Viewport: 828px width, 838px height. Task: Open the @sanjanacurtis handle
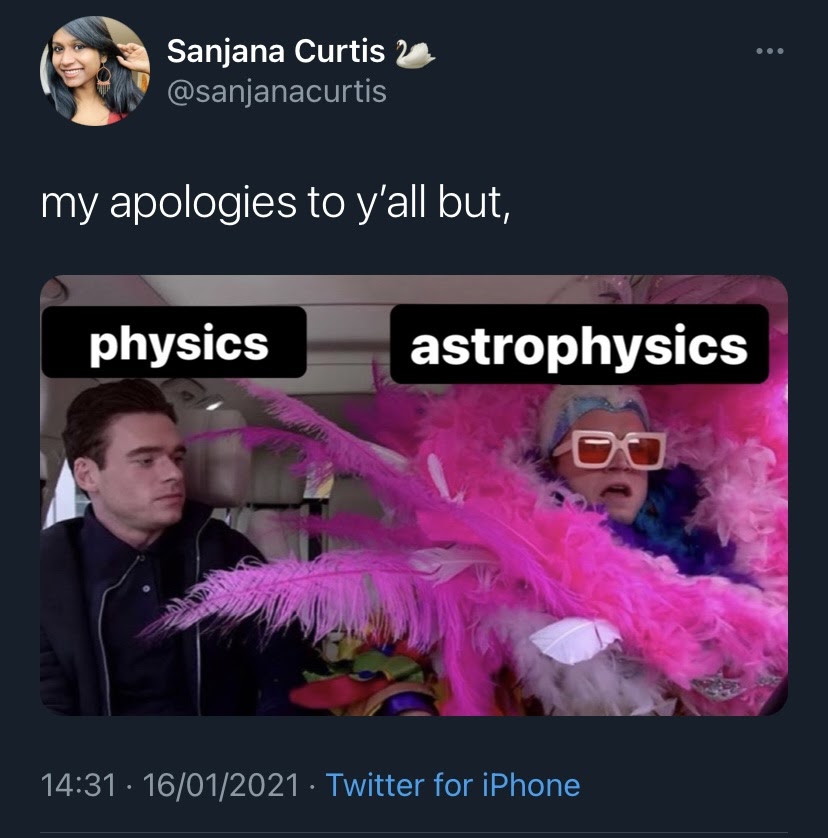[276, 92]
